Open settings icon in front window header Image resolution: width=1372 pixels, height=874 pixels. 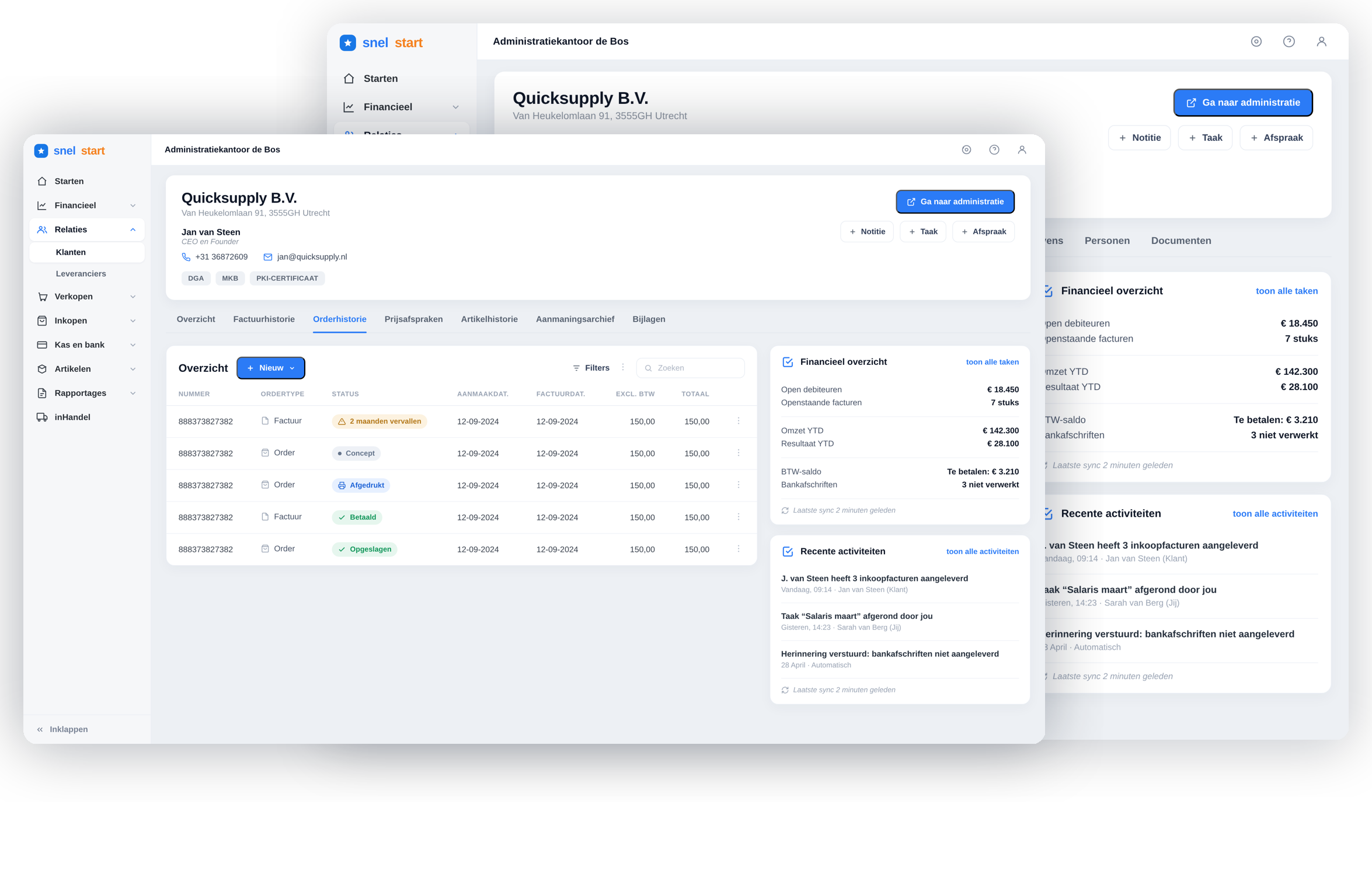tap(966, 149)
